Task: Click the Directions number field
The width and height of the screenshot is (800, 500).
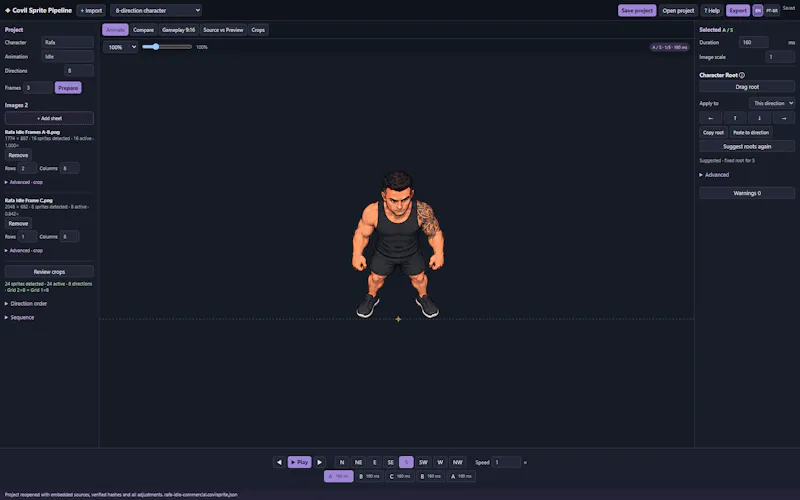Action: pos(79,71)
